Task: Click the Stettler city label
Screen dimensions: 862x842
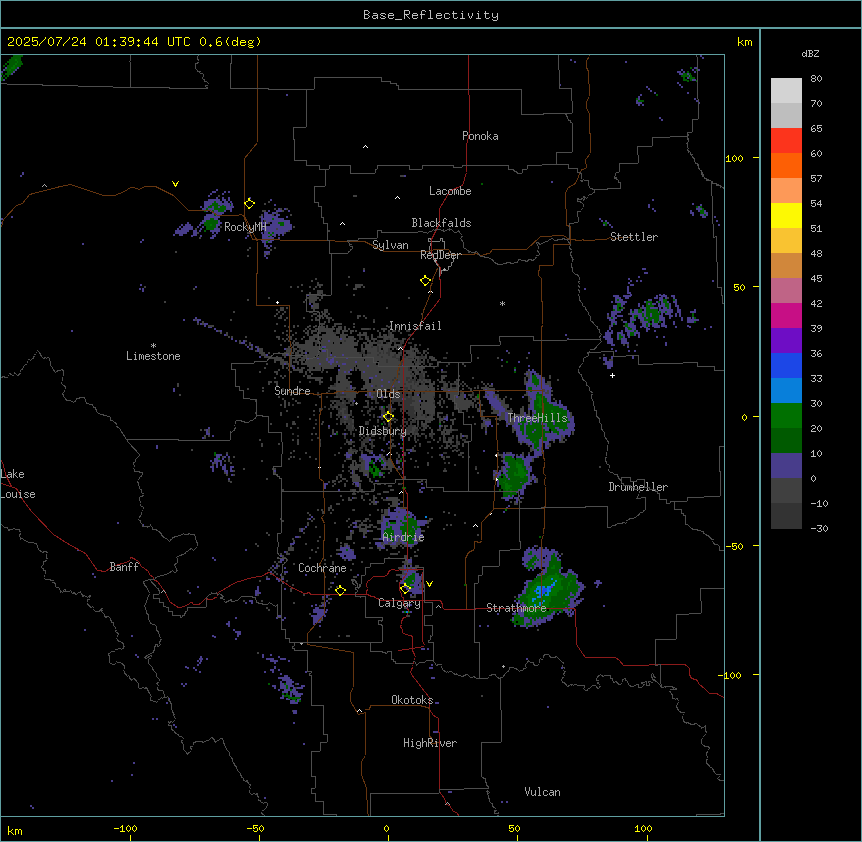Action: pyautogui.click(x=634, y=237)
